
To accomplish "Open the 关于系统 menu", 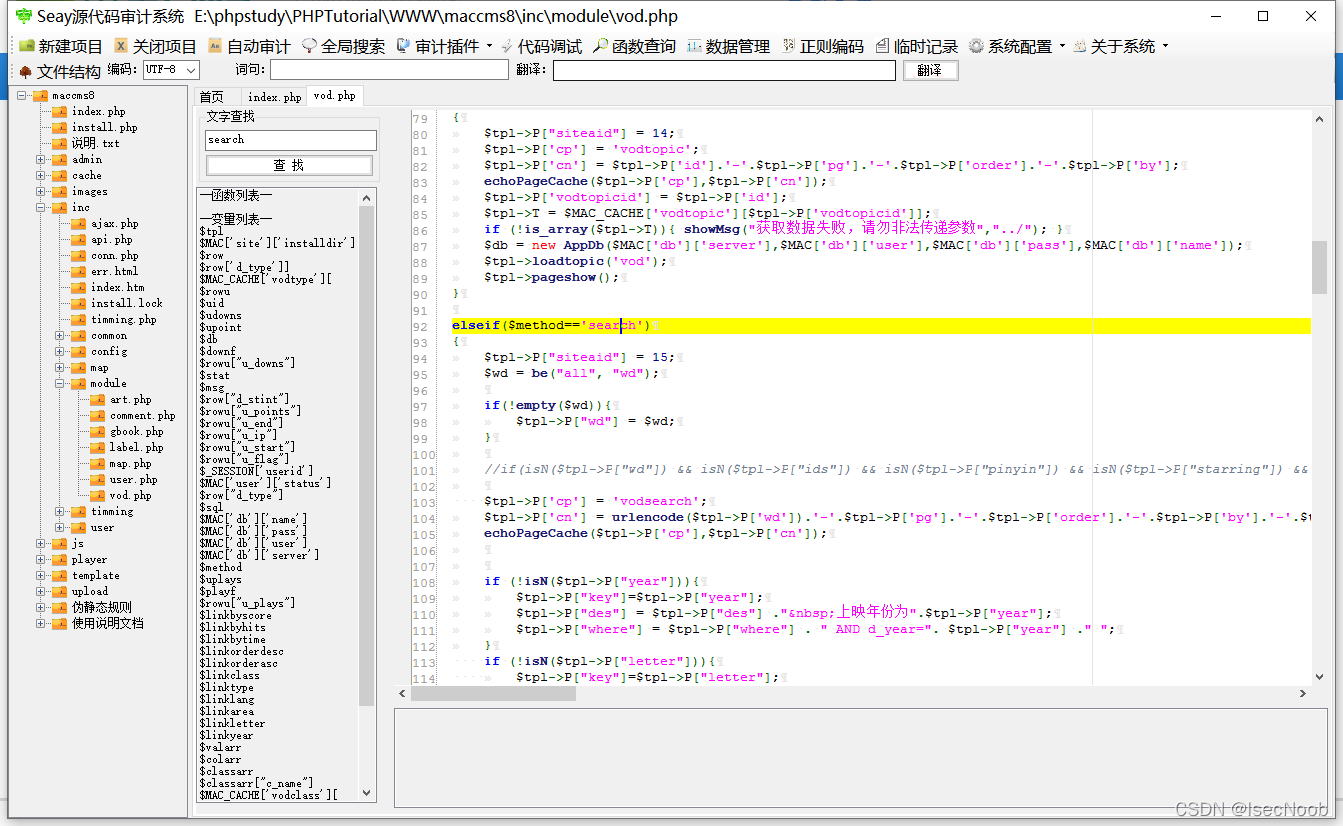I will [x=1120, y=46].
